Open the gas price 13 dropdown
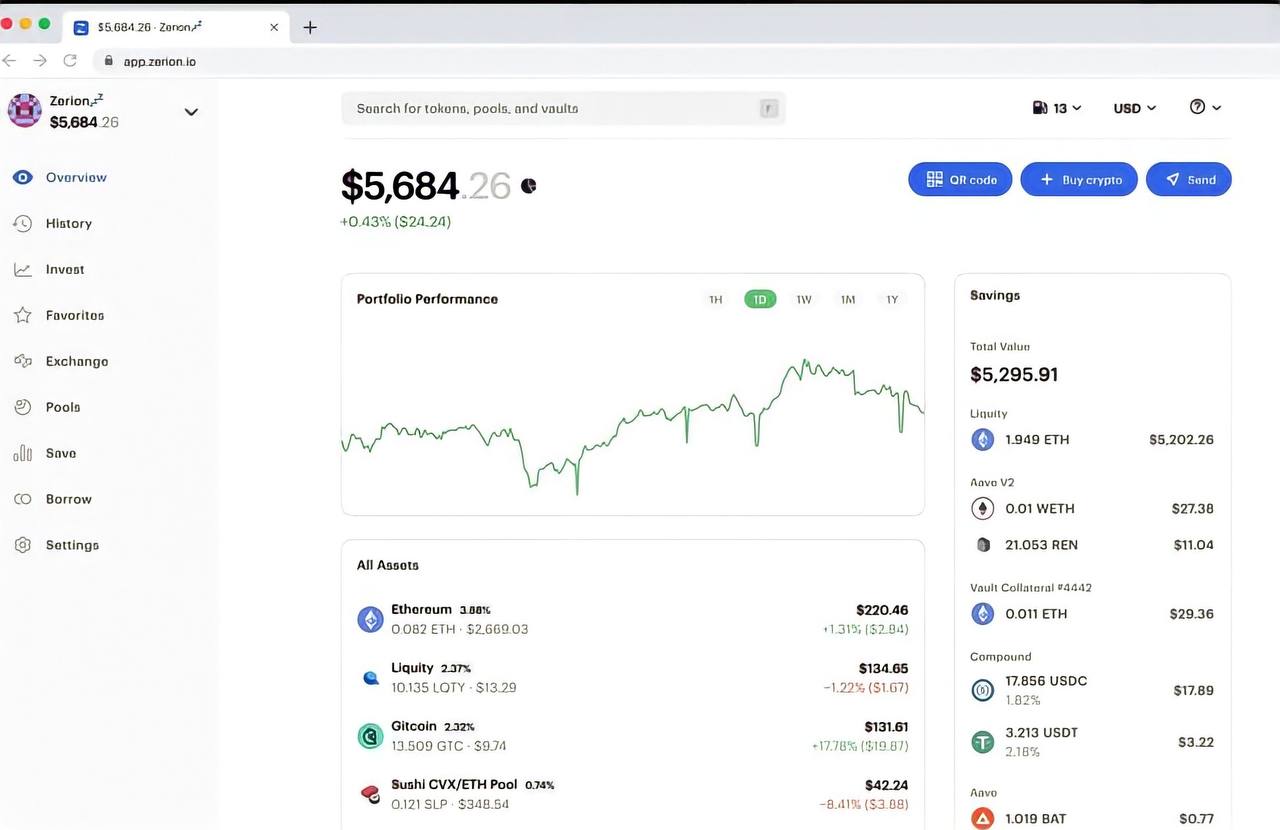 [1057, 108]
